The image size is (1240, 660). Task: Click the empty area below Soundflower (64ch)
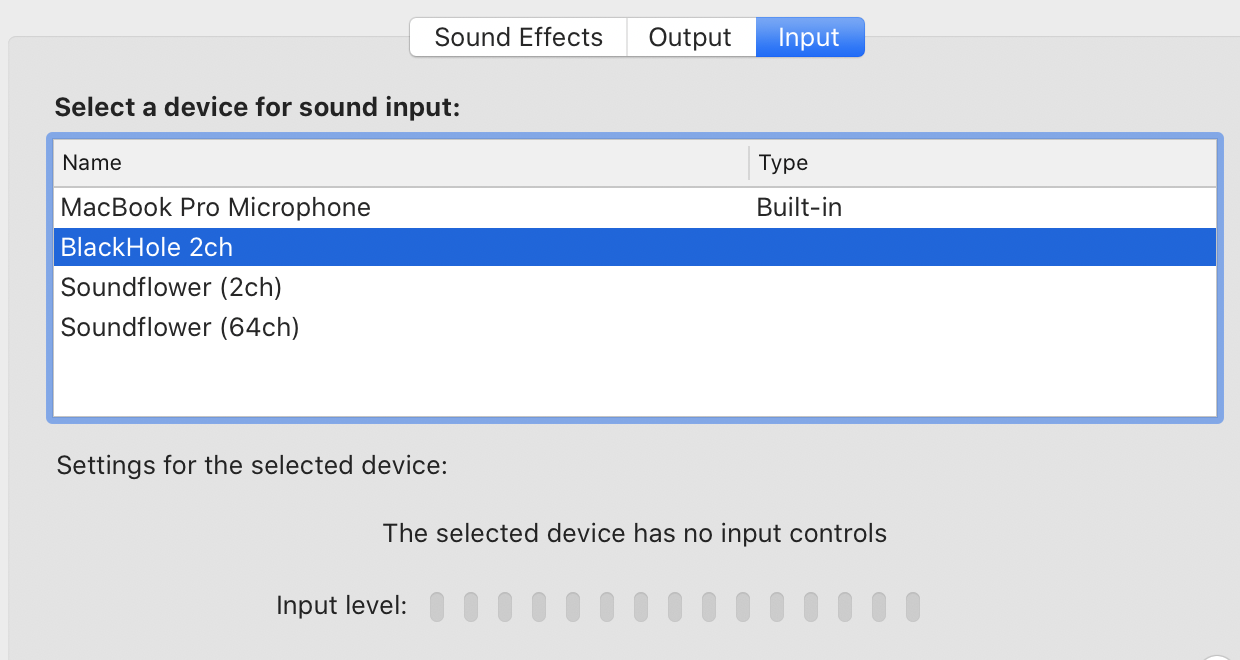[x=634, y=381]
